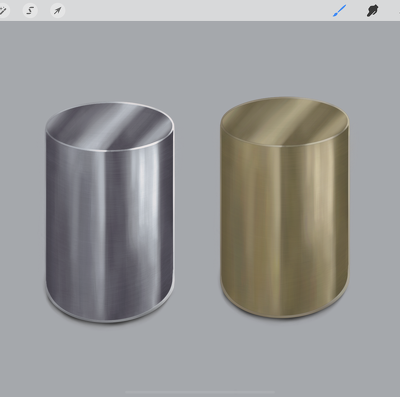The width and height of the screenshot is (400, 397).
Task: Tap the home indicator bar at bottom
Action: coord(200,392)
